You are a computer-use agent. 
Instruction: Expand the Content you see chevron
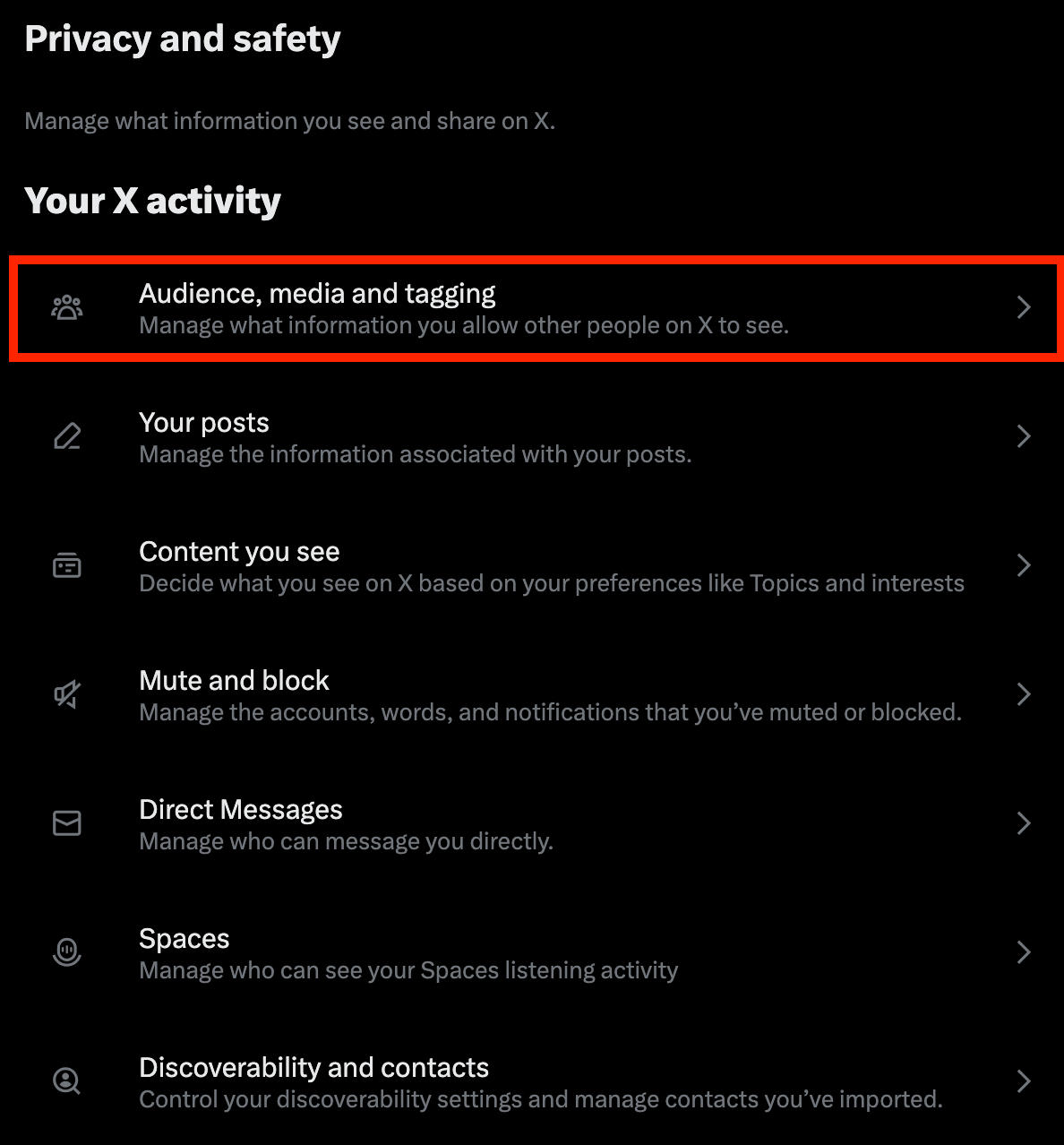[x=1024, y=565]
